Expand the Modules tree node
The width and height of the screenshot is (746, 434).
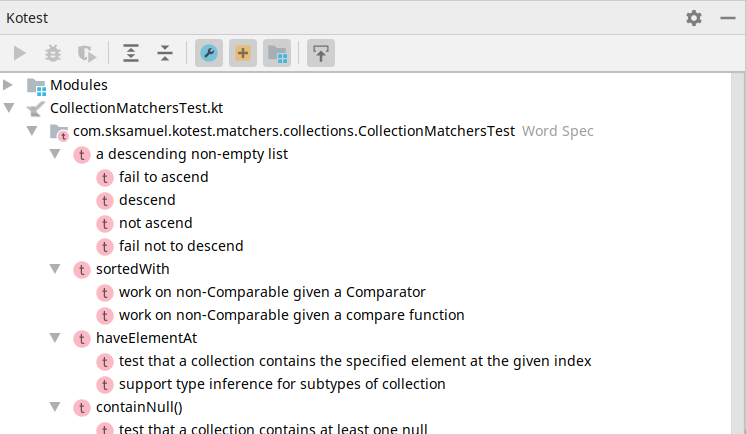coord(8,85)
